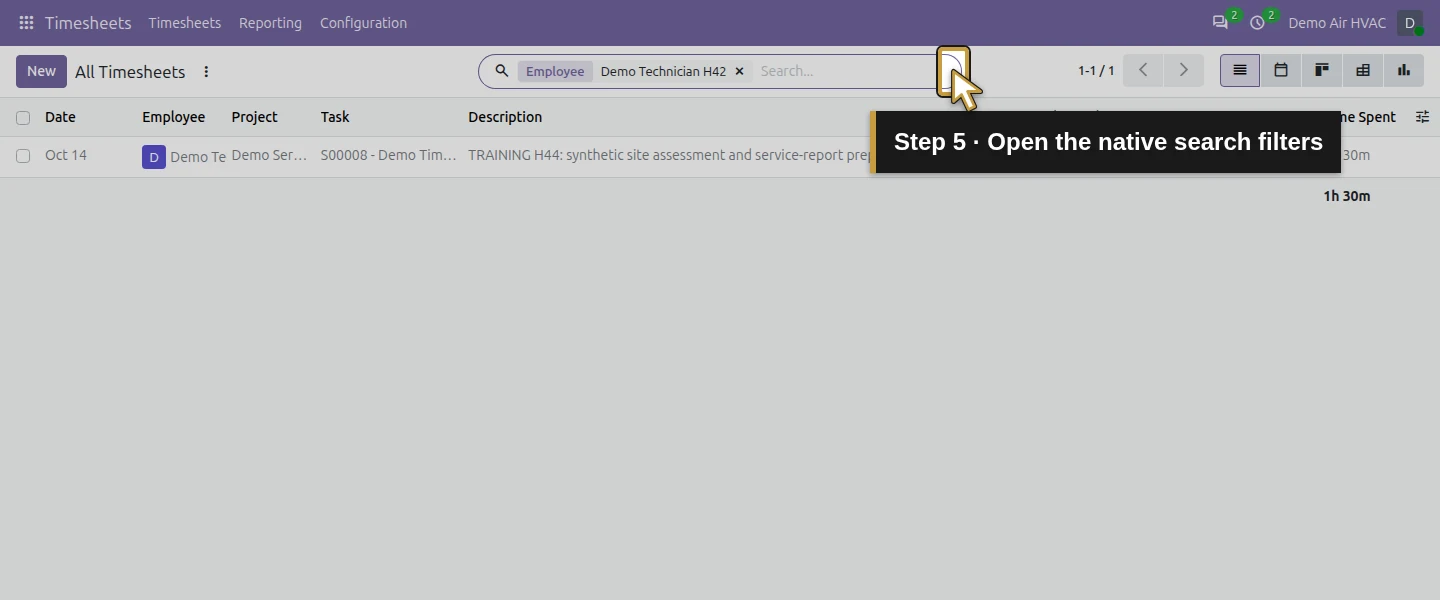This screenshot has width=1440, height=600.
Task: Click the S00008 - Demo Tim… task cell
Action: pos(388,155)
